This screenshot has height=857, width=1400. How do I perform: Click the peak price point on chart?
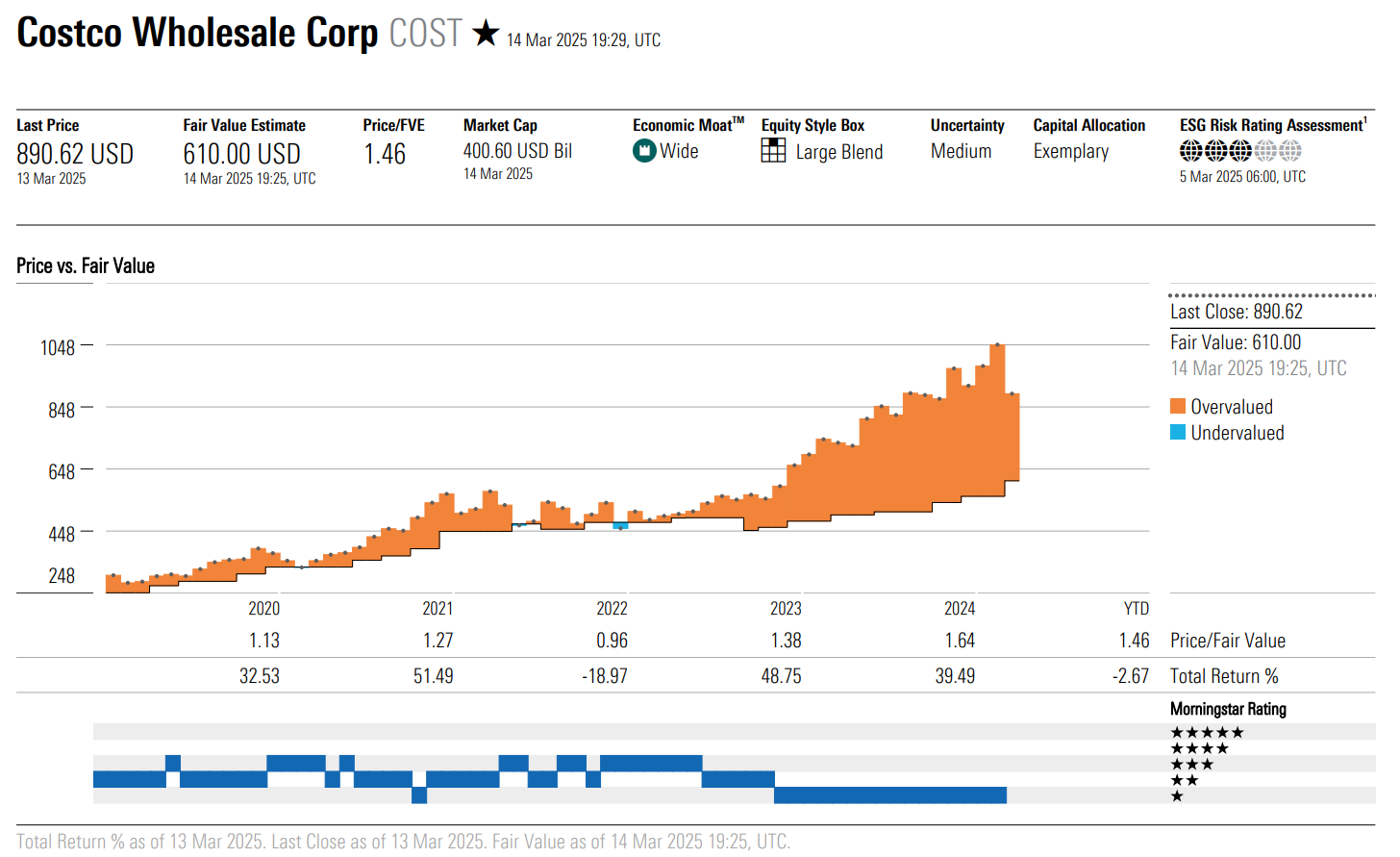click(x=997, y=344)
